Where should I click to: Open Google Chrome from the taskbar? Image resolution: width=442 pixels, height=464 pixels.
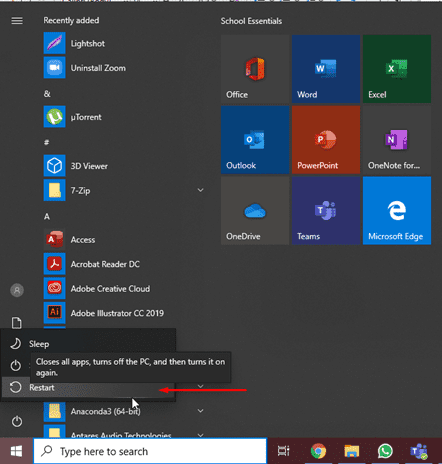pyautogui.click(x=318, y=451)
